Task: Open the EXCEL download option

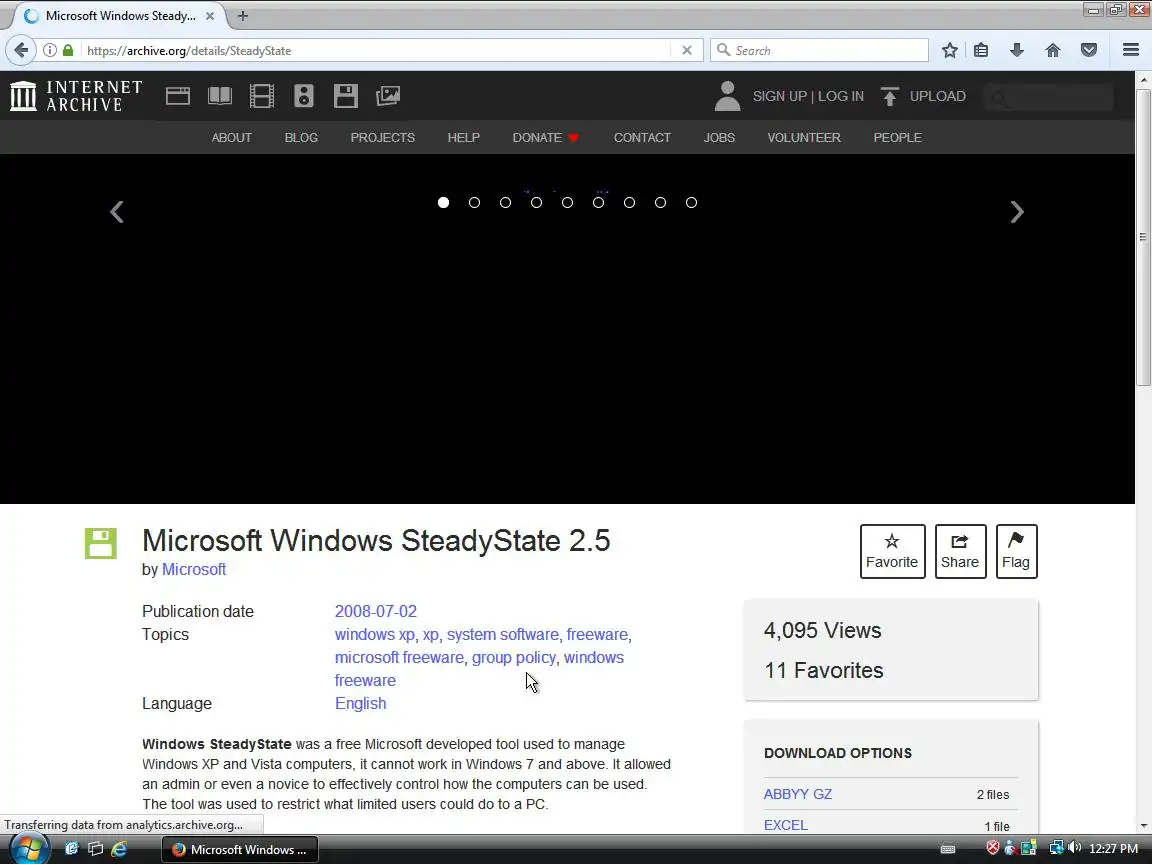Action: click(785, 825)
